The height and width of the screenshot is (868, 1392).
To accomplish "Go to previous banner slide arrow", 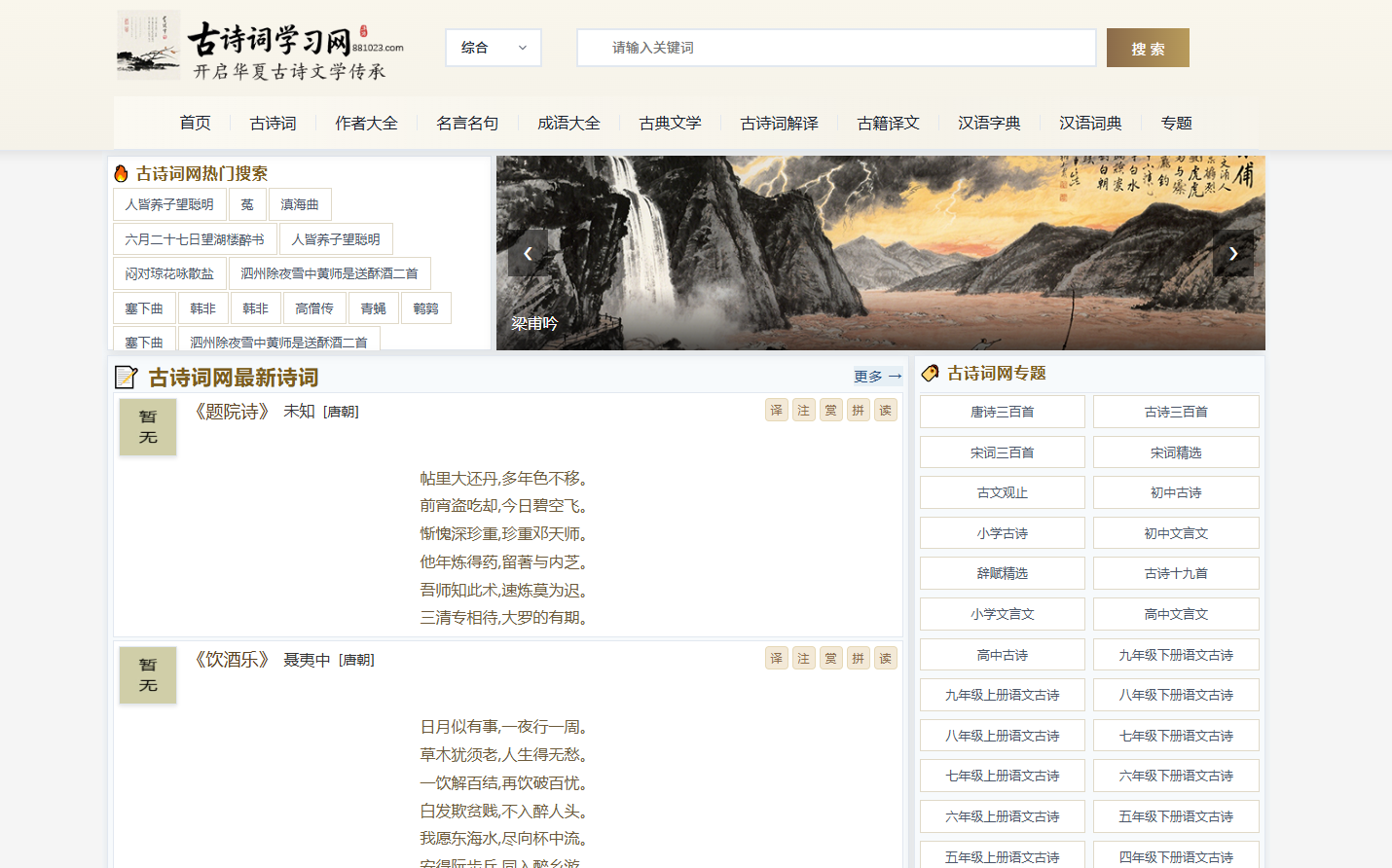I will (x=528, y=253).
